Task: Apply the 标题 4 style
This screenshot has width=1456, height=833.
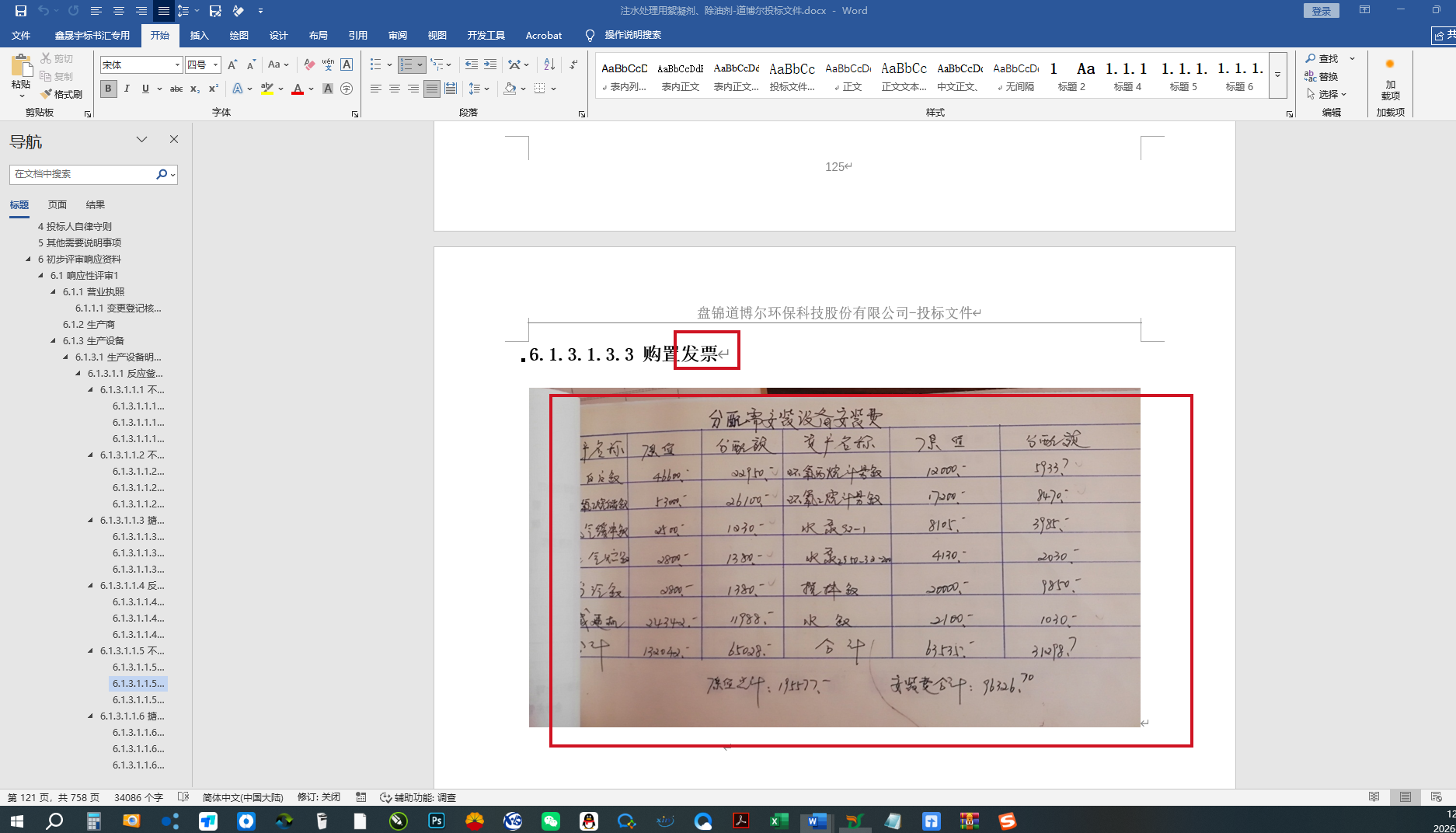Action: [x=1127, y=75]
